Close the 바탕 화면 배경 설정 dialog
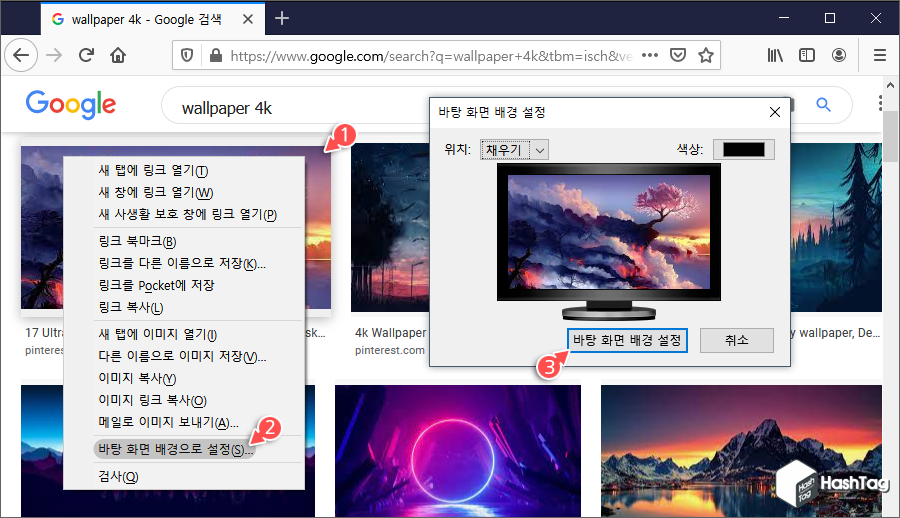 pos(775,112)
